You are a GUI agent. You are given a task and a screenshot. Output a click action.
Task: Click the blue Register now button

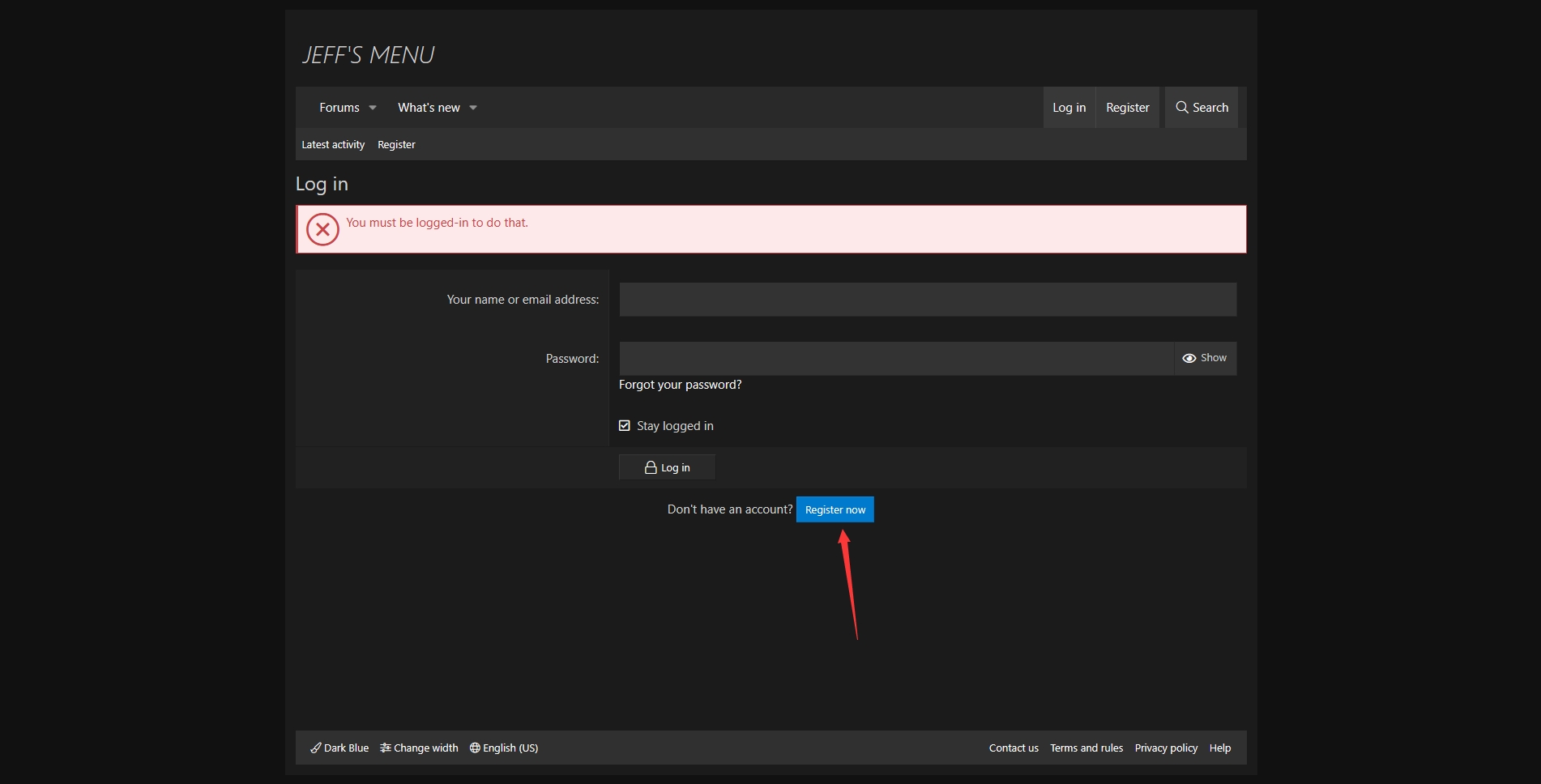coord(835,509)
